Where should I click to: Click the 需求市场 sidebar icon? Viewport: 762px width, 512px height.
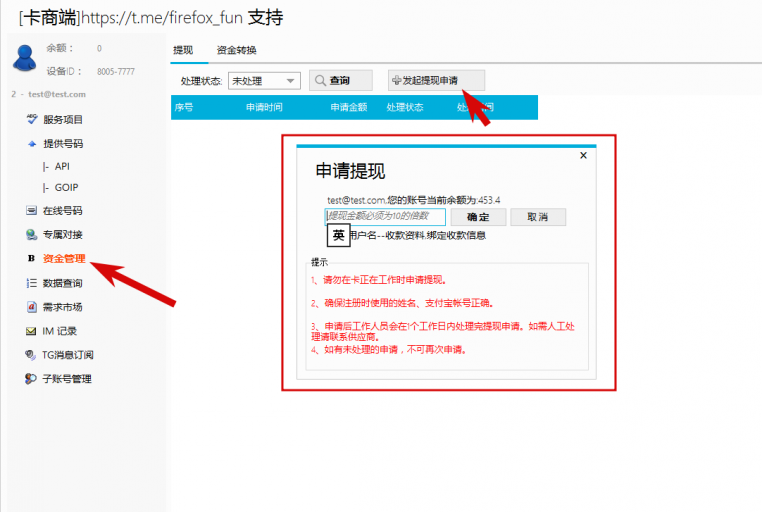coord(31,307)
